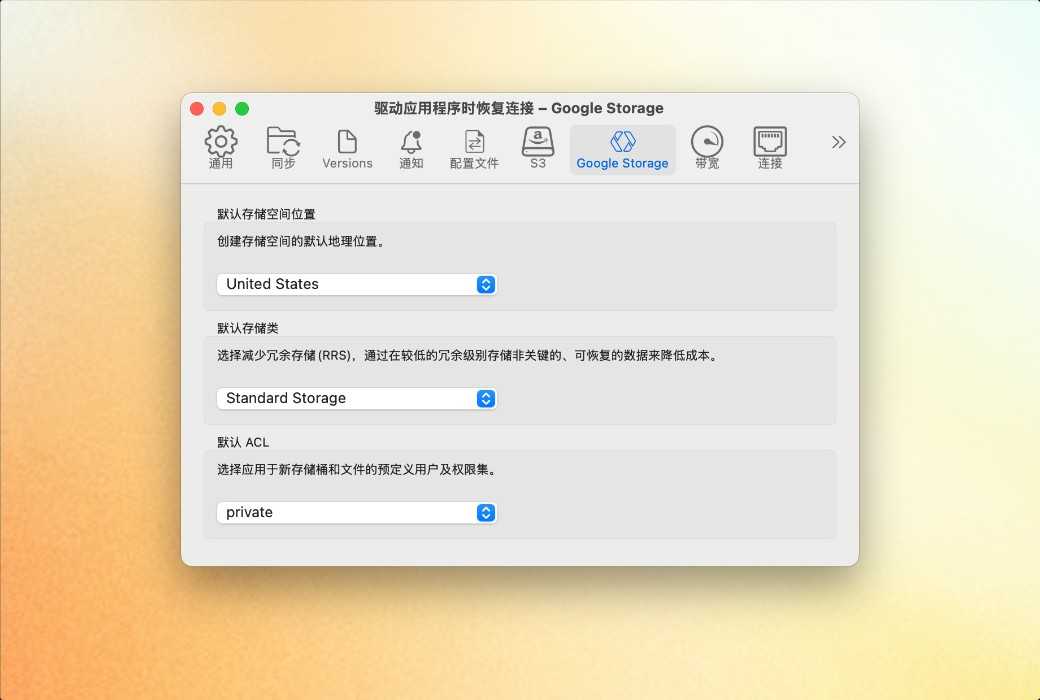Show more toolbar items with double chevron

click(838, 142)
